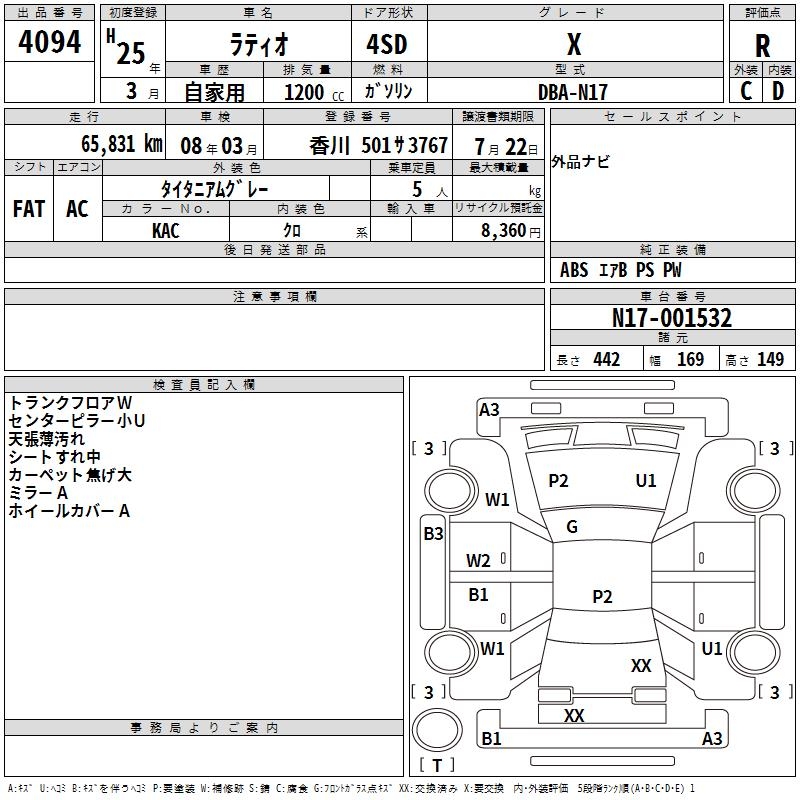Click the inspector note センターピラー小U
Screen dimensions: 800x800
[77, 420]
